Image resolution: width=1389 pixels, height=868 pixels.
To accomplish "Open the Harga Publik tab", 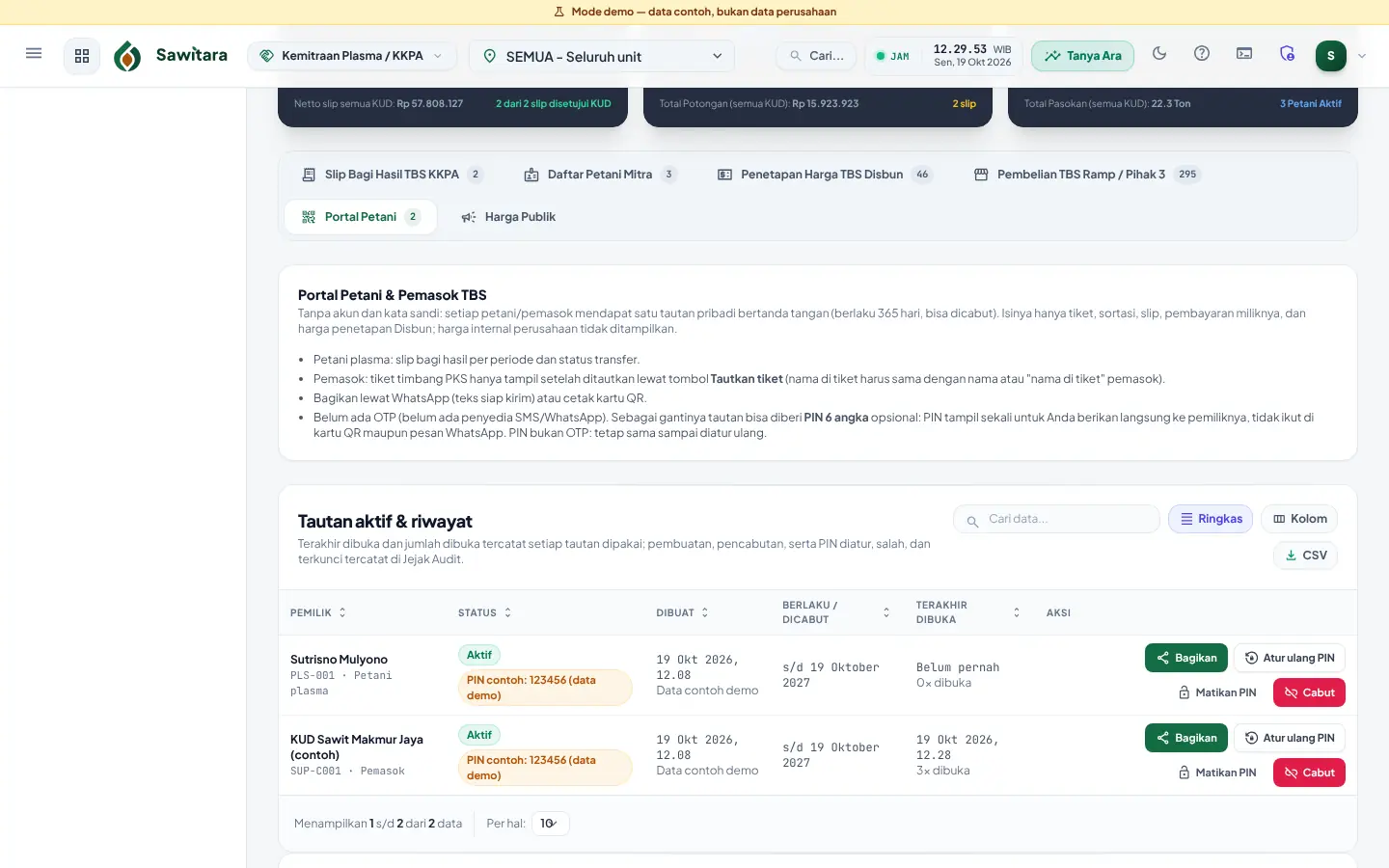I will pyautogui.click(x=508, y=217).
